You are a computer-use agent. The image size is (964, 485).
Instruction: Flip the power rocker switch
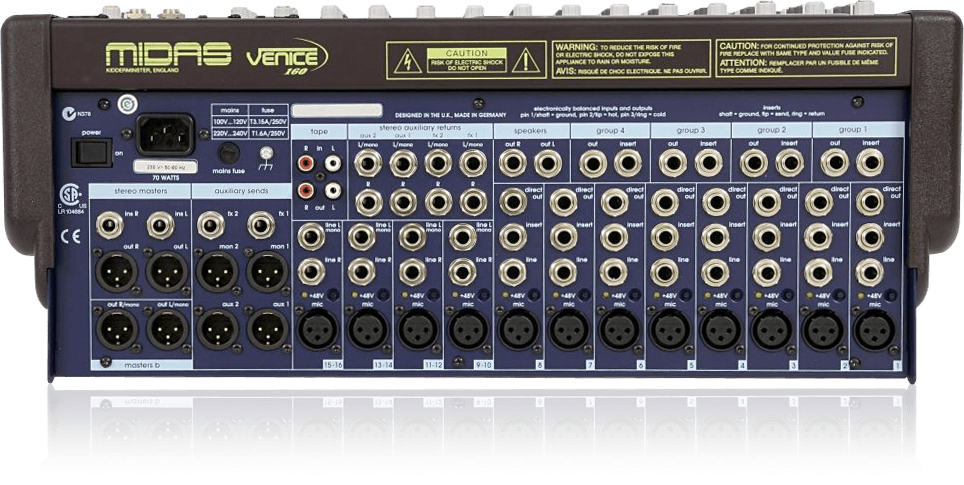point(92,152)
